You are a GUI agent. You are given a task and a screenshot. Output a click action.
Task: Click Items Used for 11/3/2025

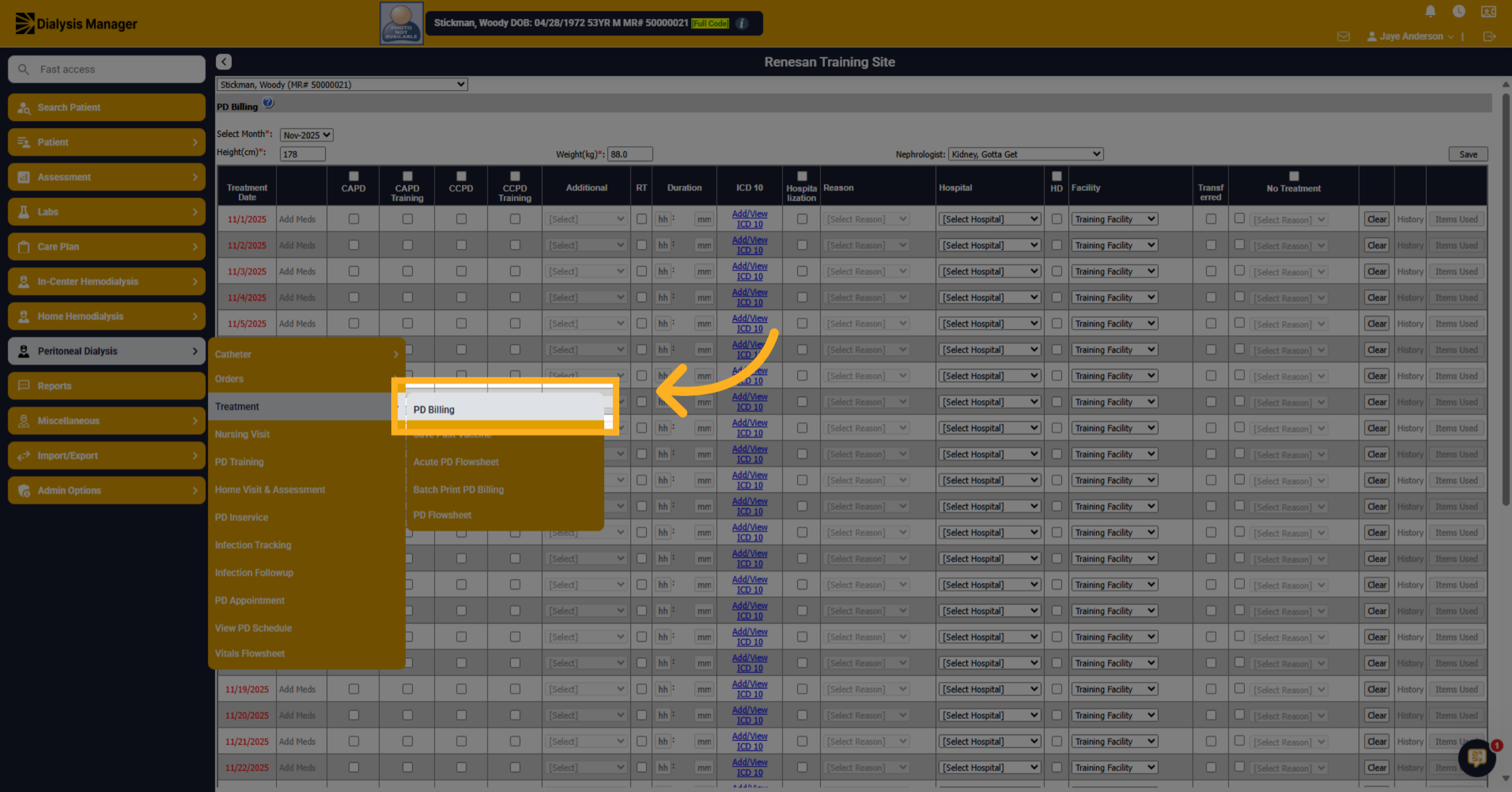[x=1457, y=272]
